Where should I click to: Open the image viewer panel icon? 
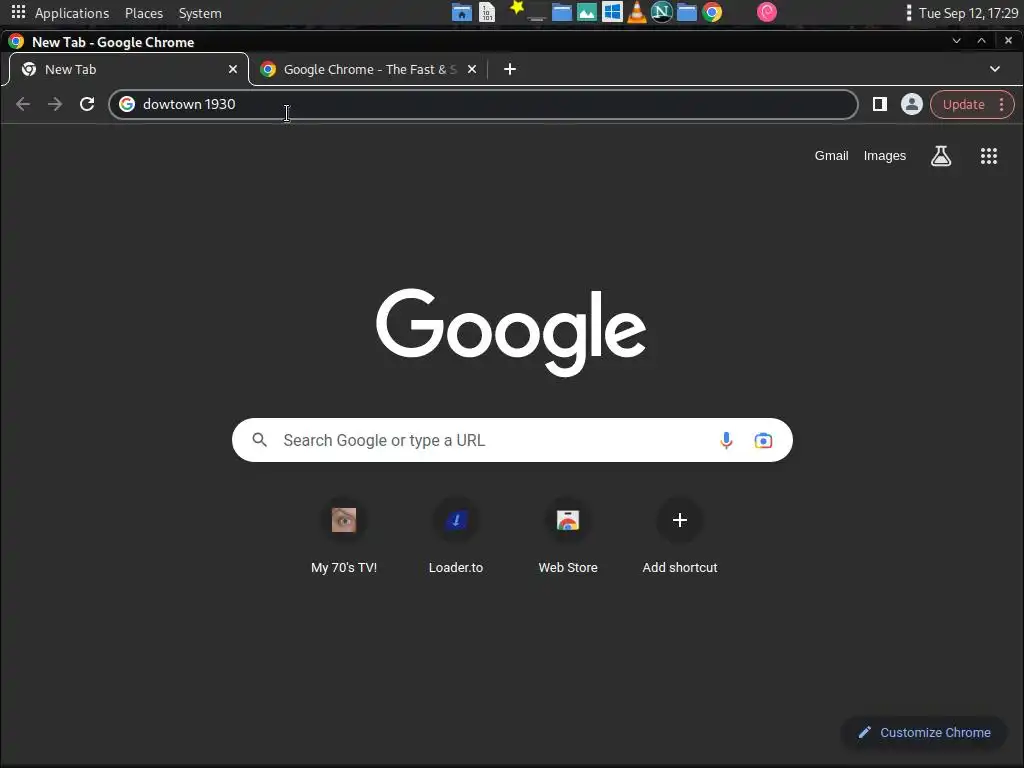point(587,12)
